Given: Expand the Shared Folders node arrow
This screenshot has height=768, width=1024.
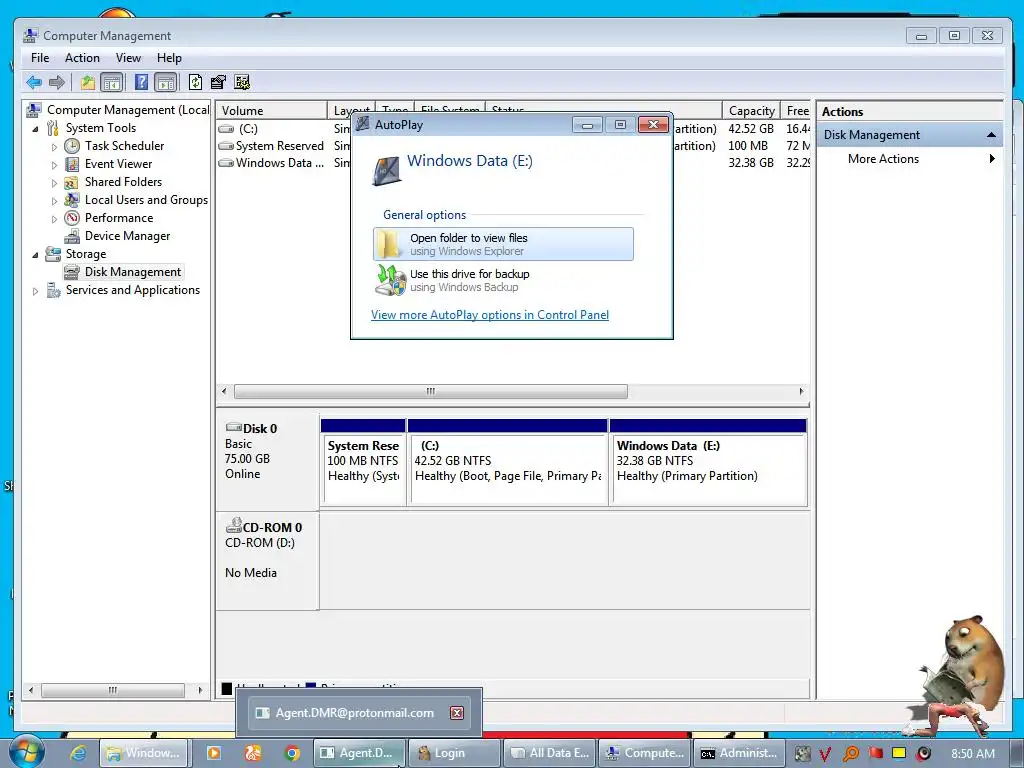Looking at the screenshot, I should pyautogui.click(x=55, y=183).
